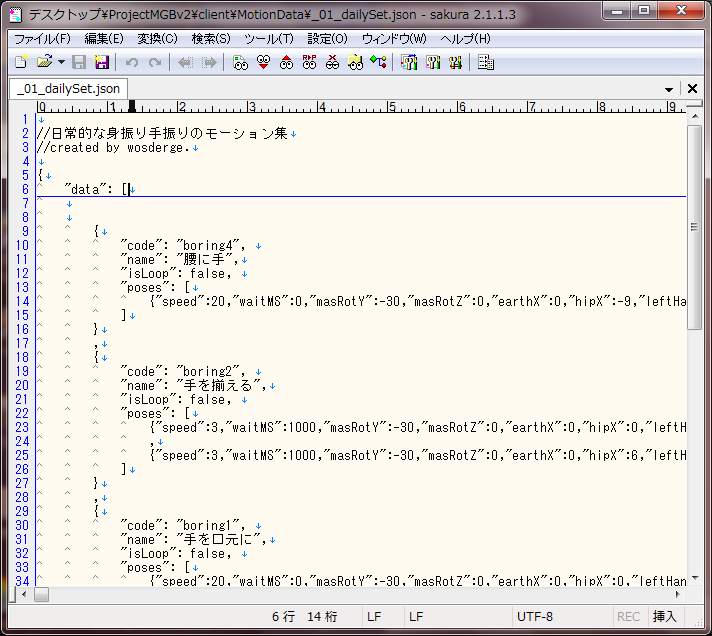Open the 設定(O) menu
The image size is (712, 636).
coord(327,38)
